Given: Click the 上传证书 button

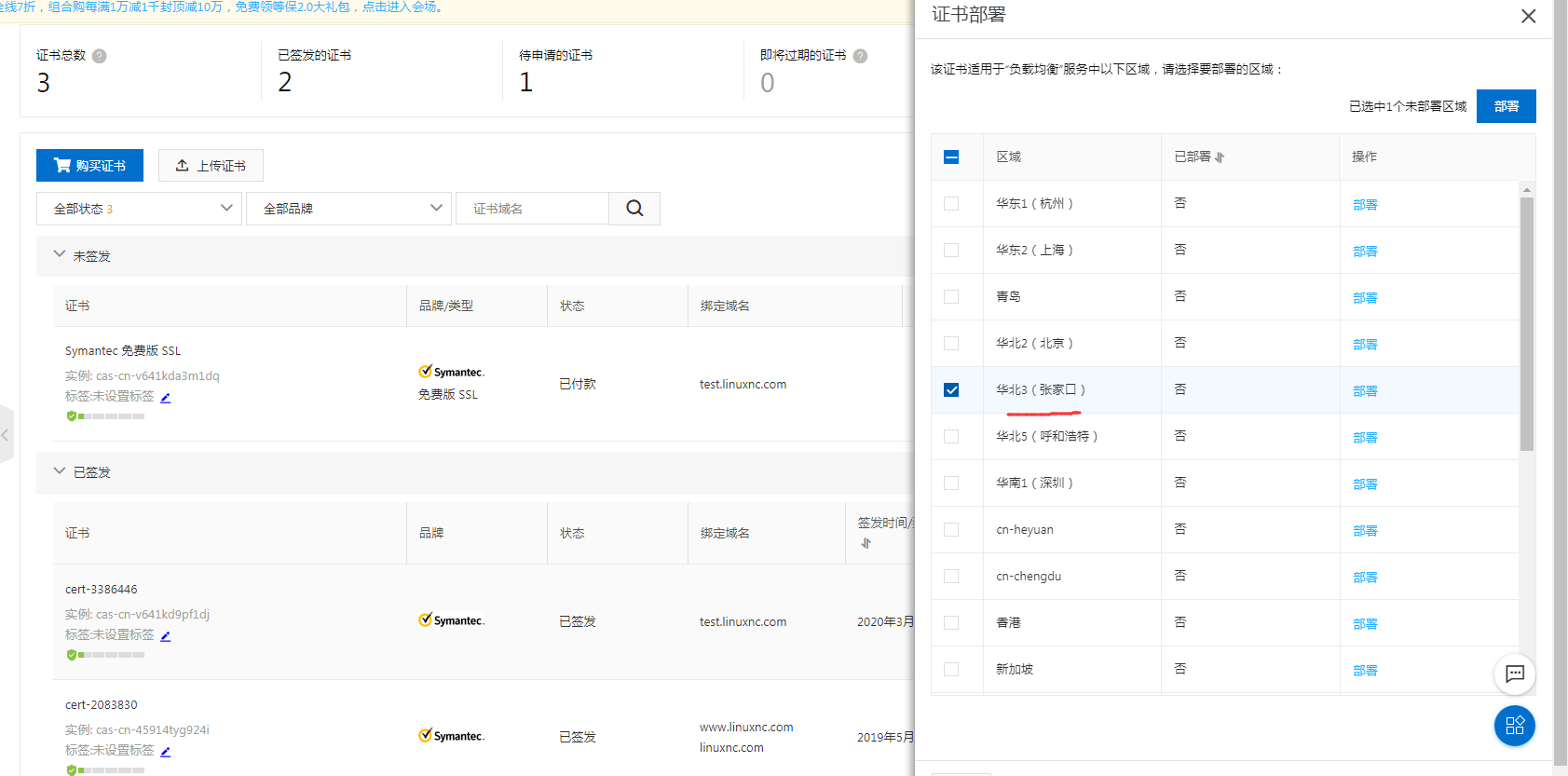Looking at the screenshot, I should coord(211,165).
